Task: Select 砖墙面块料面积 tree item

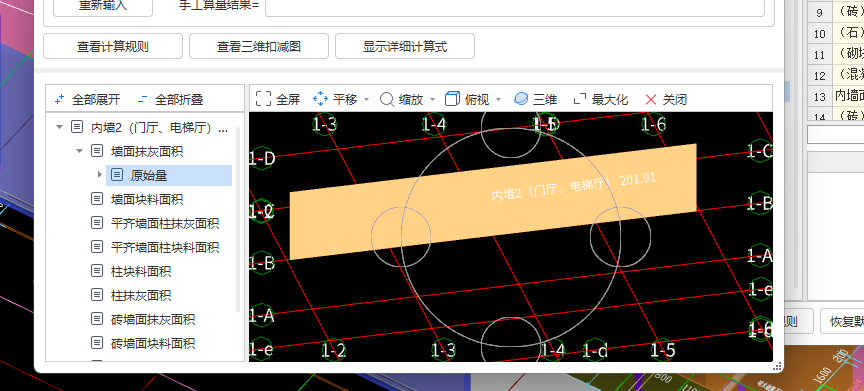Action: click(153, 344)
